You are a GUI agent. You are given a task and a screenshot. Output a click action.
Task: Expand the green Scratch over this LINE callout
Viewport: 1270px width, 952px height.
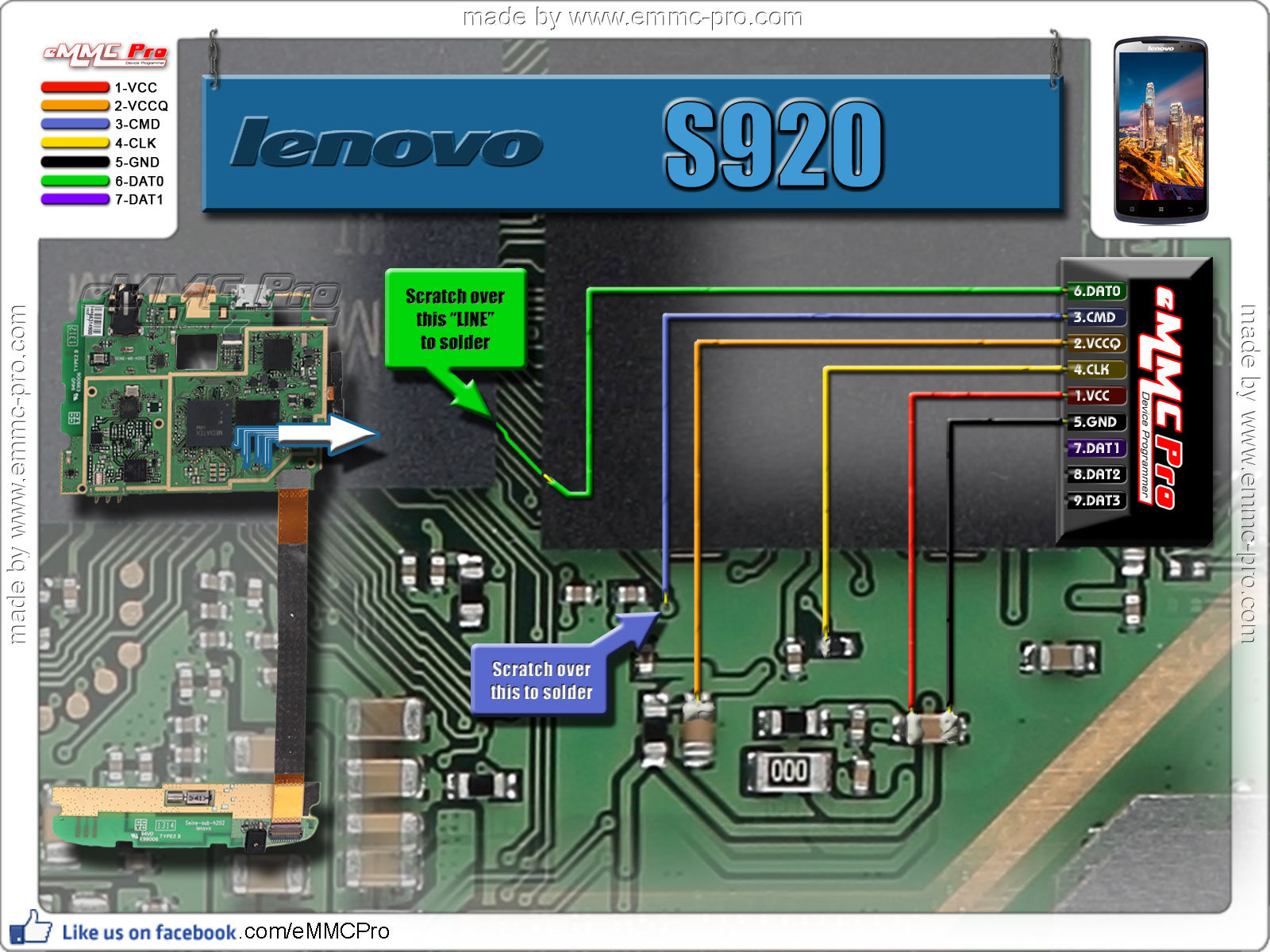[x=455, y=318]
